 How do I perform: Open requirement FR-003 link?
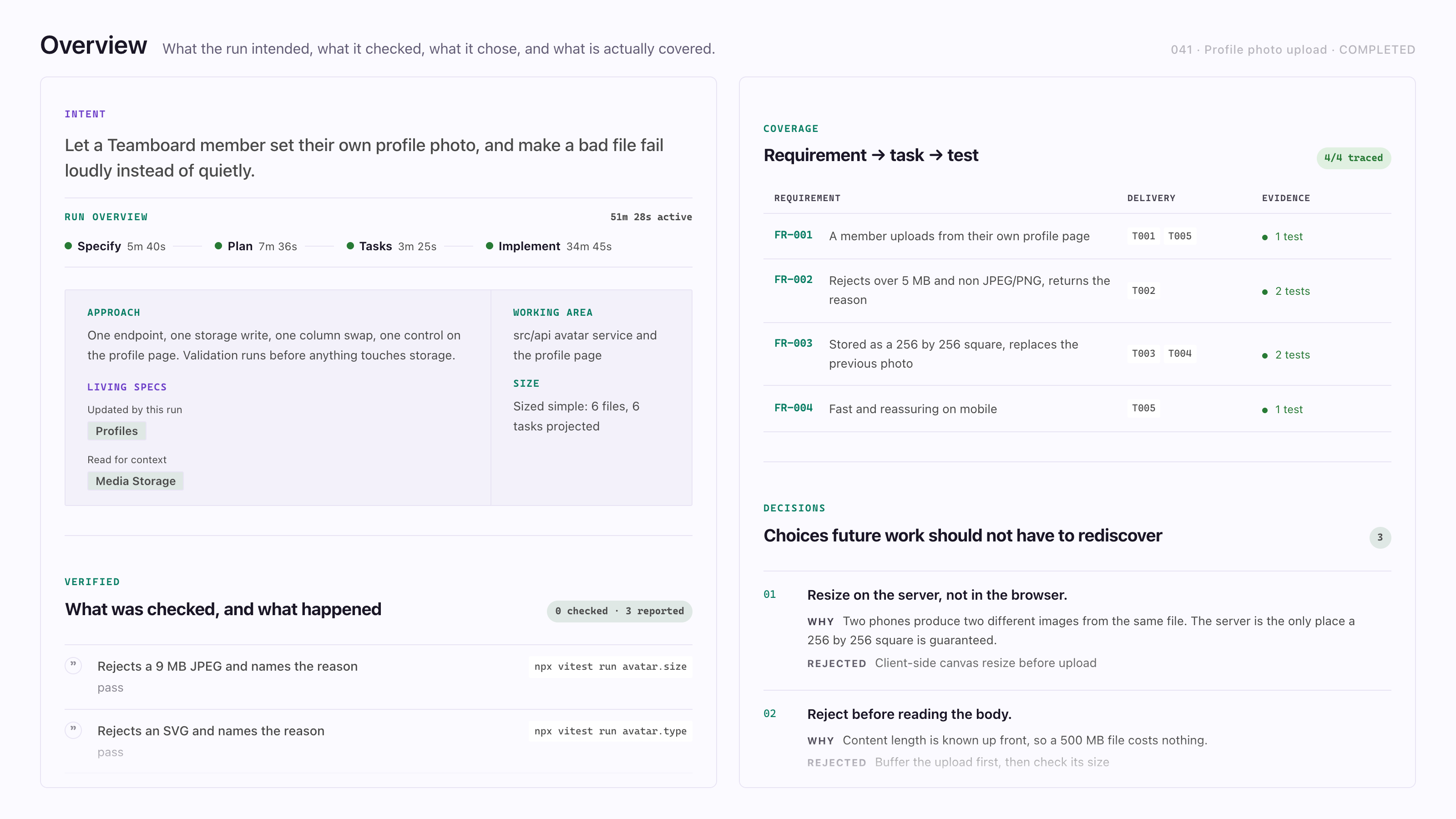pos(793,344)
